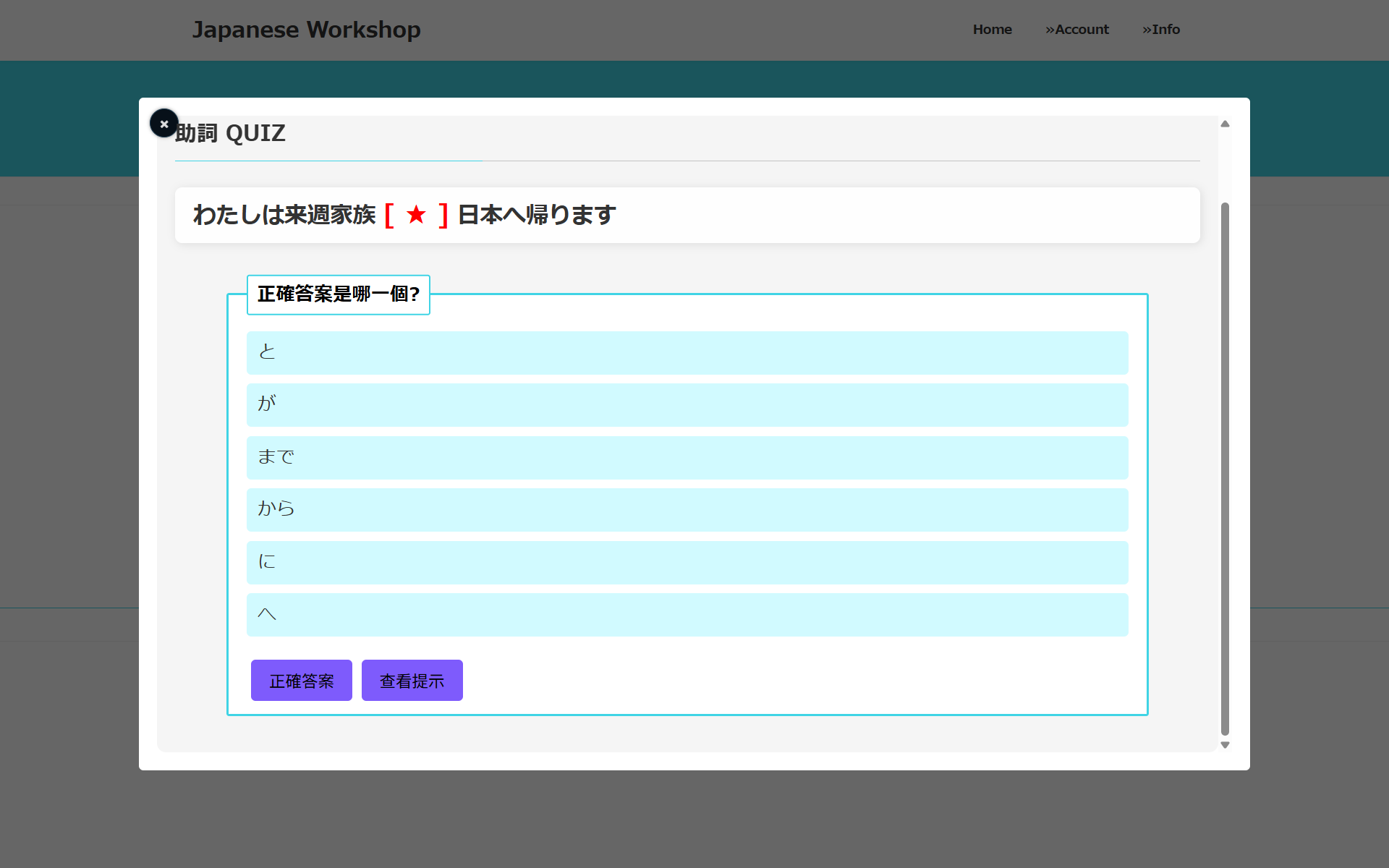Expand the »Account menu

[x=1076, y=30]
